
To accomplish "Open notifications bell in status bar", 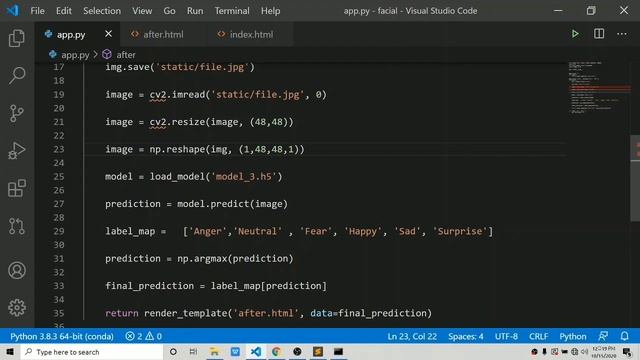I will pyautogui.click(x=624, y=336).
